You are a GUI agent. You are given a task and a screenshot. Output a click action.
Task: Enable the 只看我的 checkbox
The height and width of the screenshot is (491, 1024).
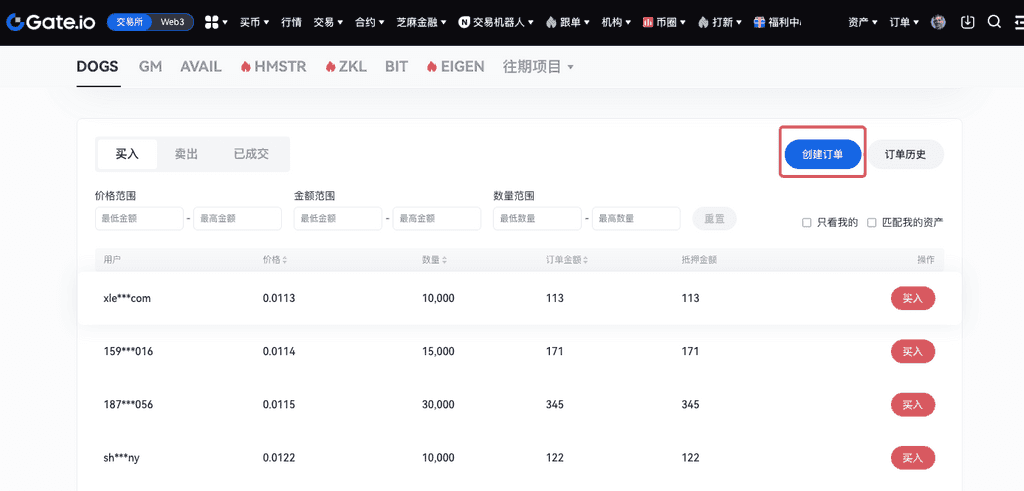807,223
